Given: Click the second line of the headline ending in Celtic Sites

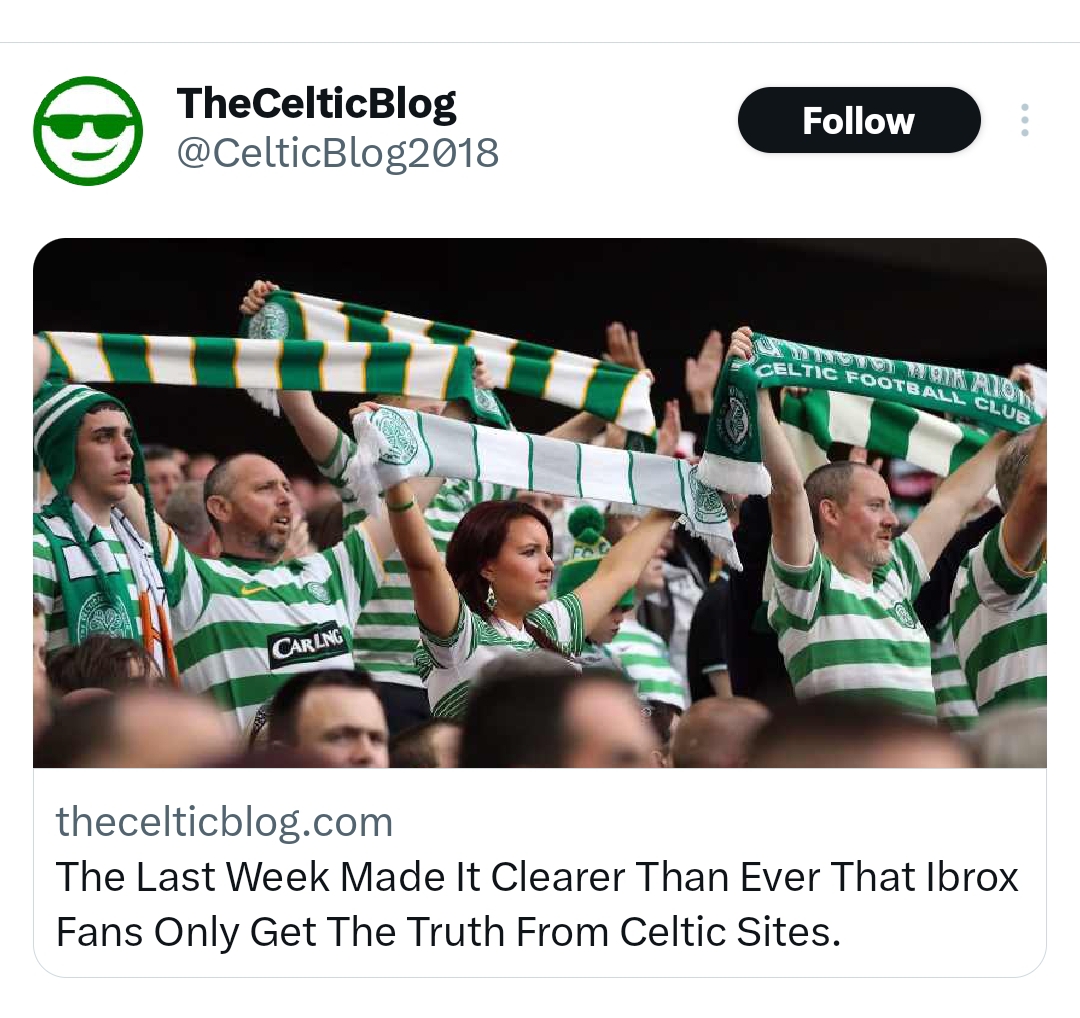Looking at the screenshot, I should pos(448,931).
